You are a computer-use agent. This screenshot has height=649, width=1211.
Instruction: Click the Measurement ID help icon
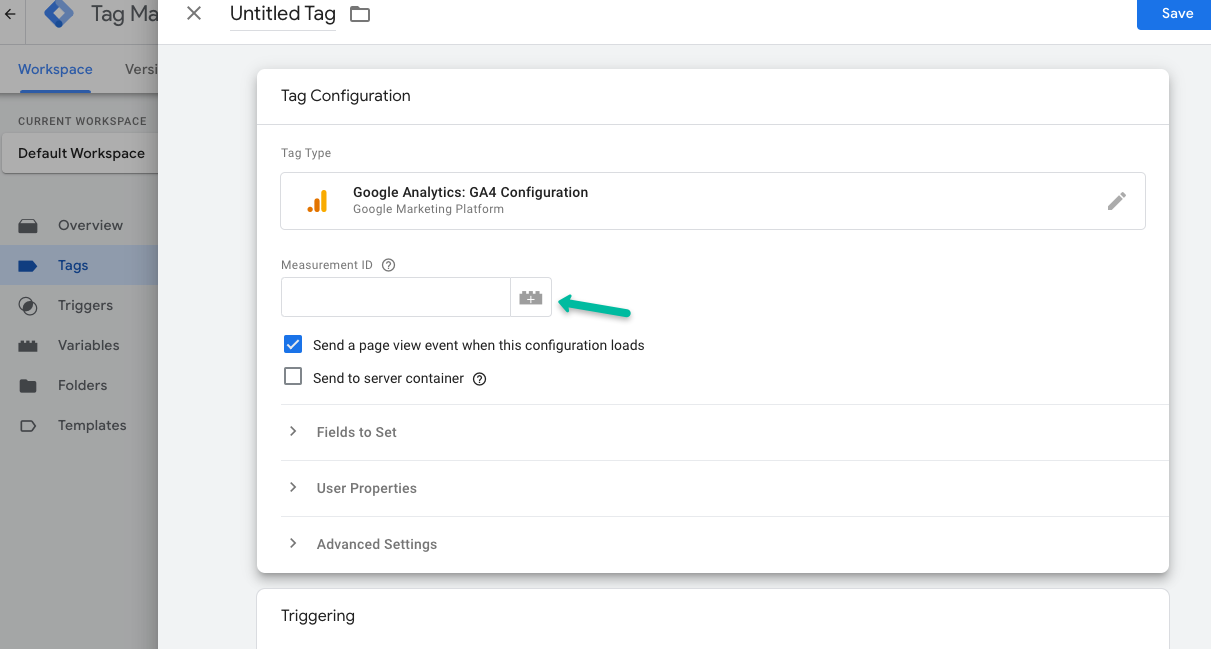pos(388,264)
